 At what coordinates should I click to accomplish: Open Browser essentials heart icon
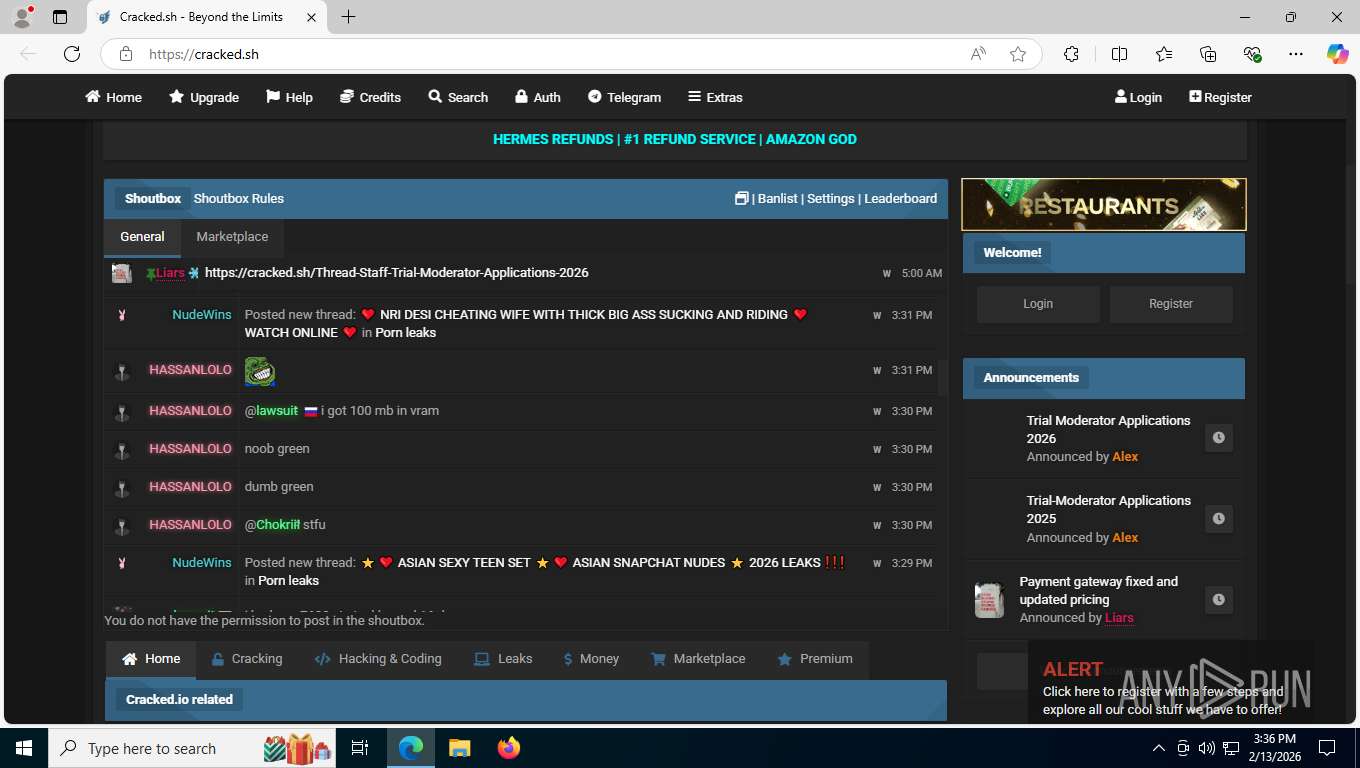point(1252,54)
